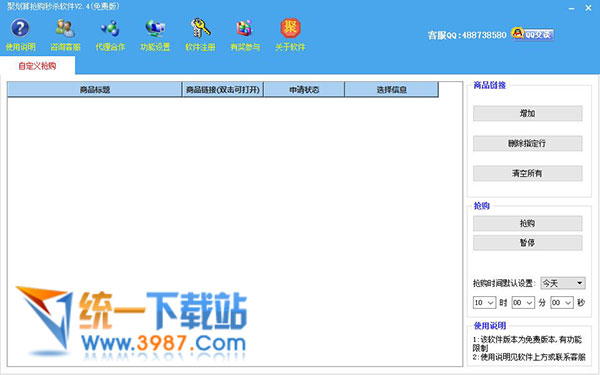Expand the 今天 date dropdown

(x=562, y=283)
